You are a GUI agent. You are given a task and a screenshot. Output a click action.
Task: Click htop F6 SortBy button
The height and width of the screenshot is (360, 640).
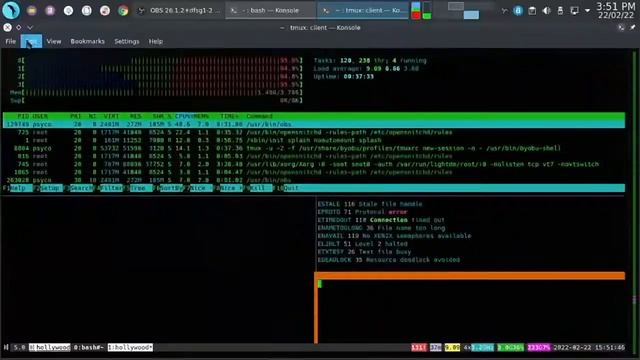pos(168,188)
